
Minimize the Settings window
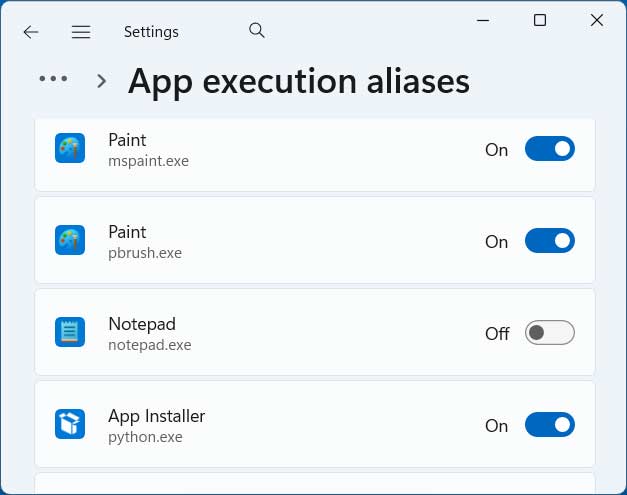coord(483,20)
